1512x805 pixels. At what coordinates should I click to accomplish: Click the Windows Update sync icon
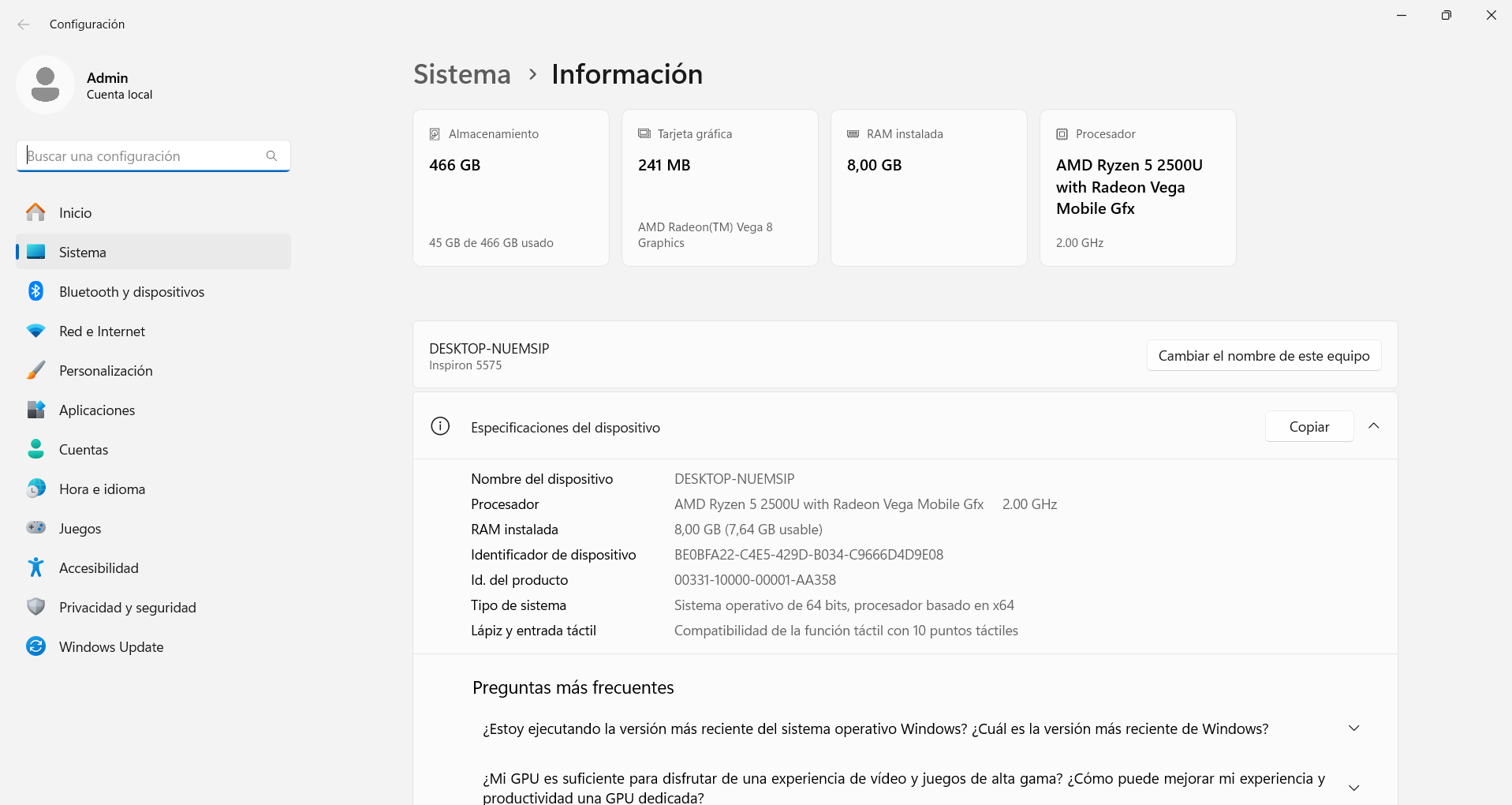(x=35, y=646)
